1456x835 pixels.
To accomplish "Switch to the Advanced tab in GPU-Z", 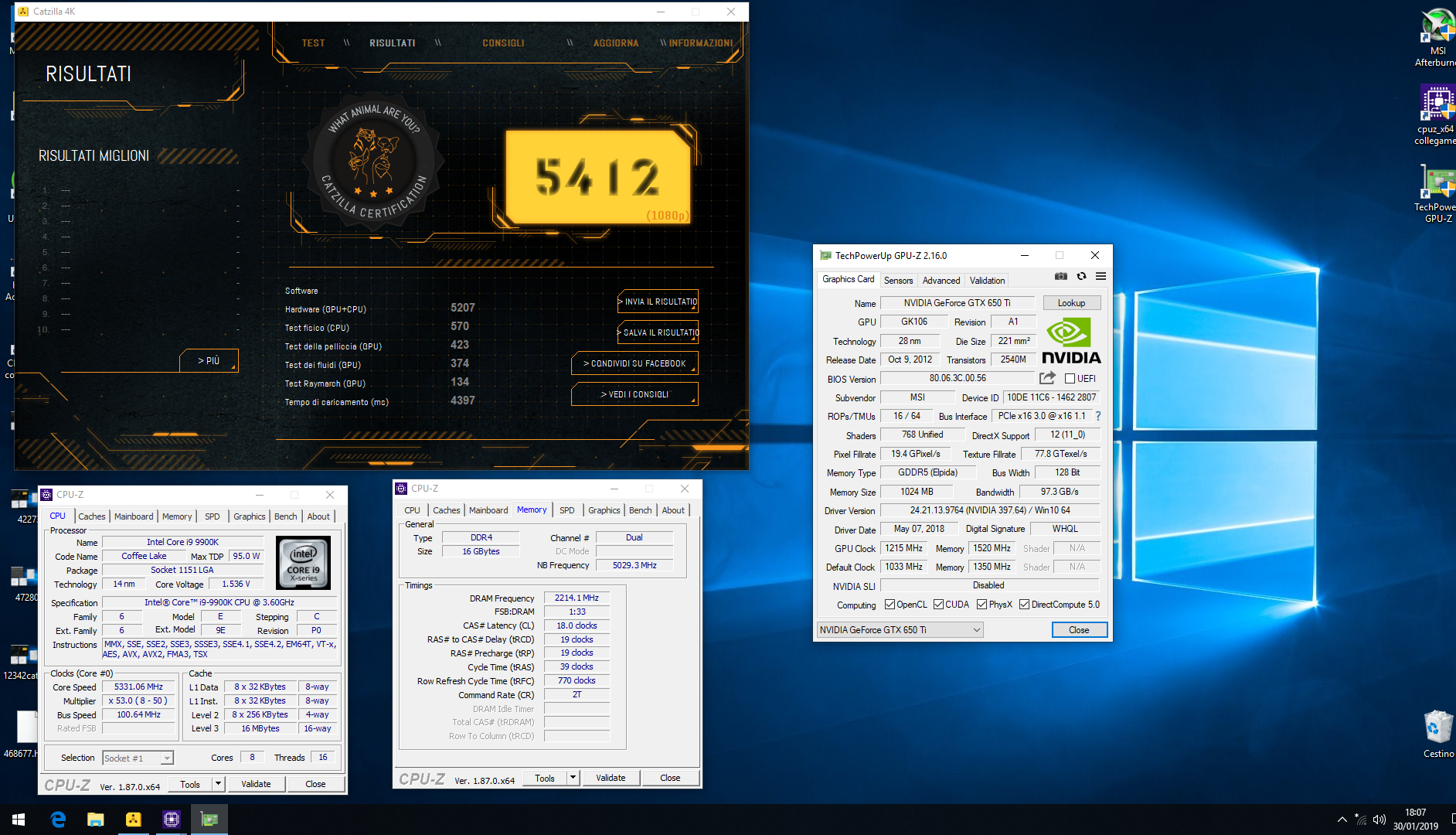I will point(941,281).
